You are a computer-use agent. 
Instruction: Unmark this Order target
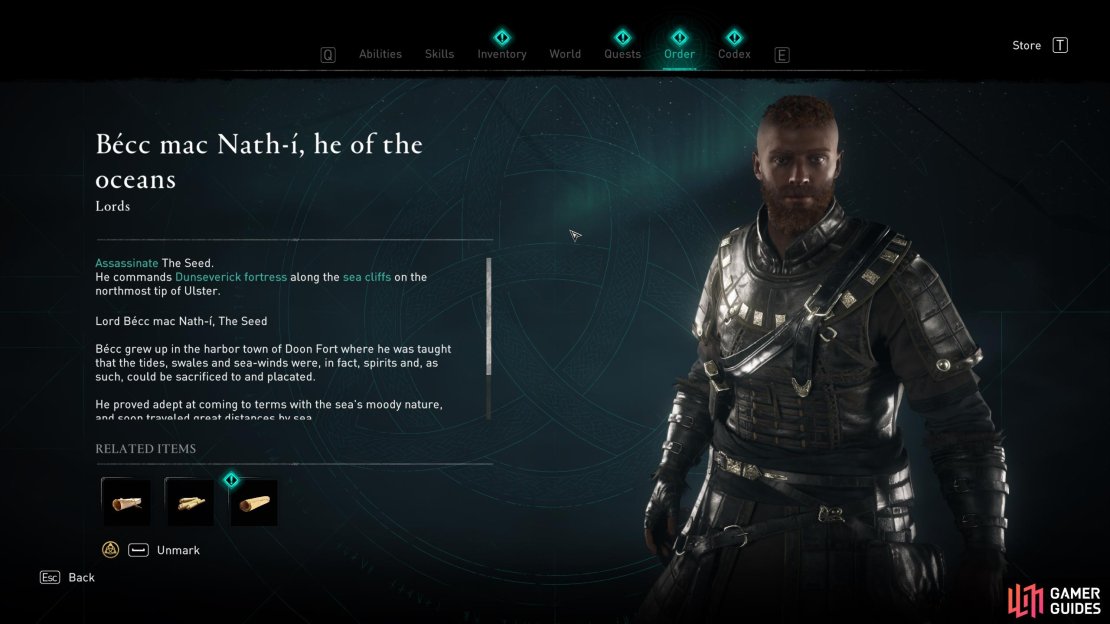tap(178, 550)
